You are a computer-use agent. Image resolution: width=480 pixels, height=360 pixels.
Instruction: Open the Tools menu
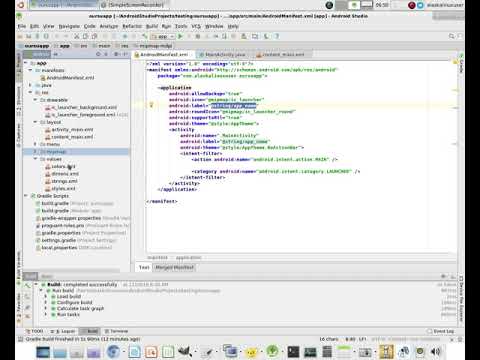181,26
